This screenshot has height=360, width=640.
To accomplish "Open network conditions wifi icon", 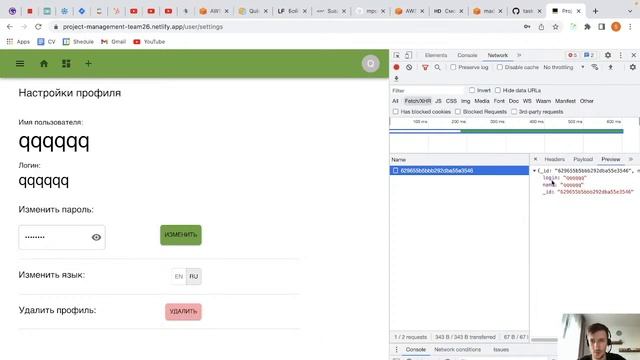I will [x=595, y=67].
